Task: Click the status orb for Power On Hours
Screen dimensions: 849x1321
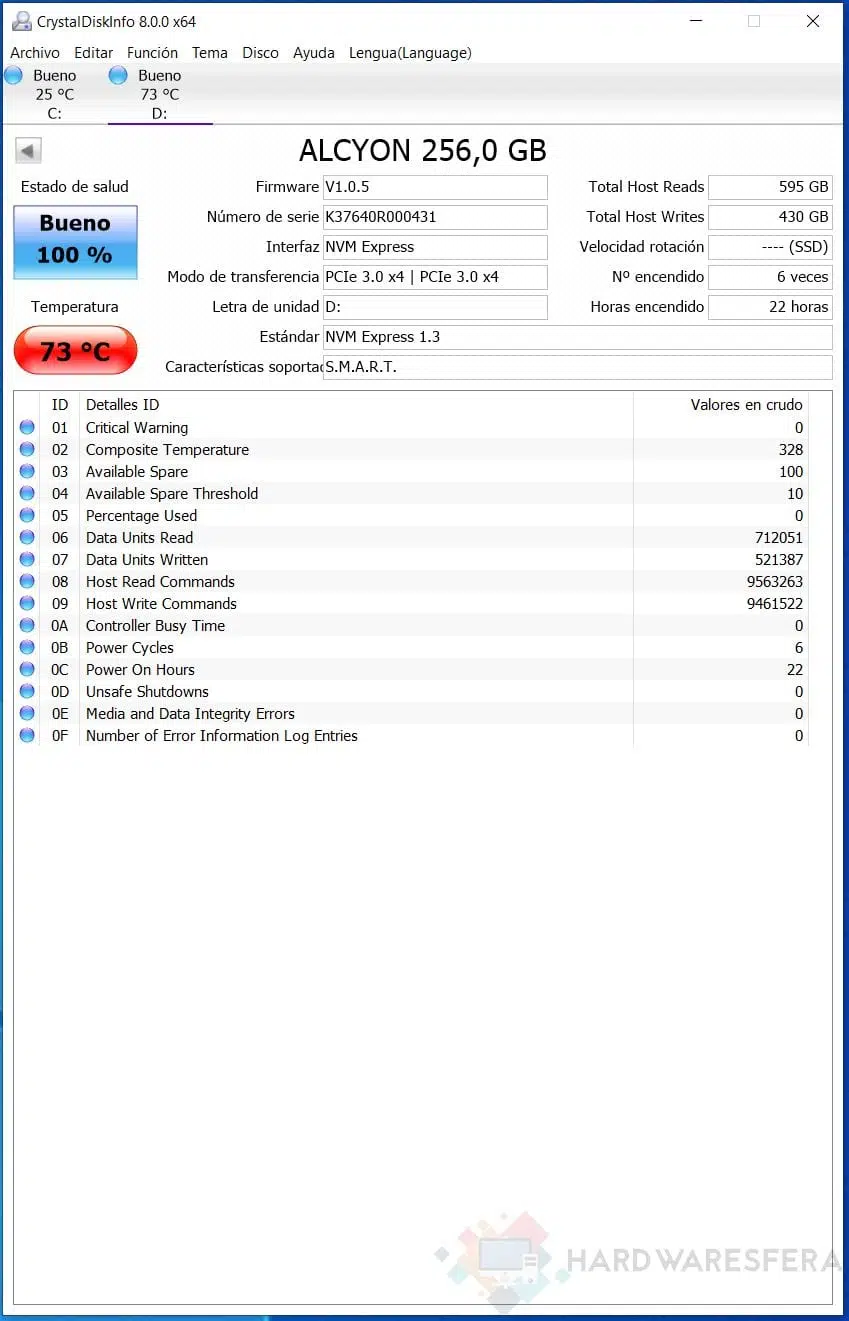Action: [27, 669]
